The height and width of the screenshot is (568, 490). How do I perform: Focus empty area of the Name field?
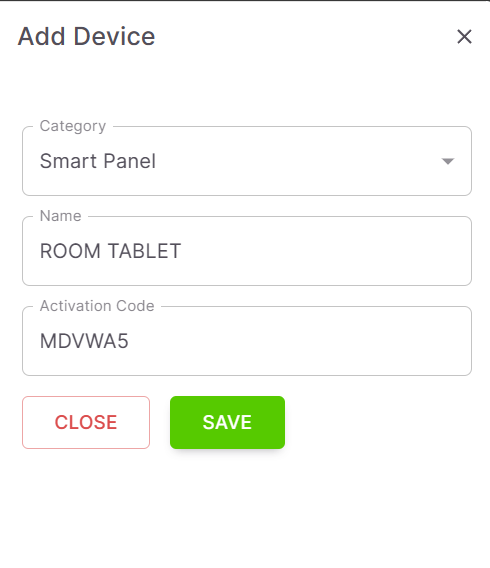(326, 251)
